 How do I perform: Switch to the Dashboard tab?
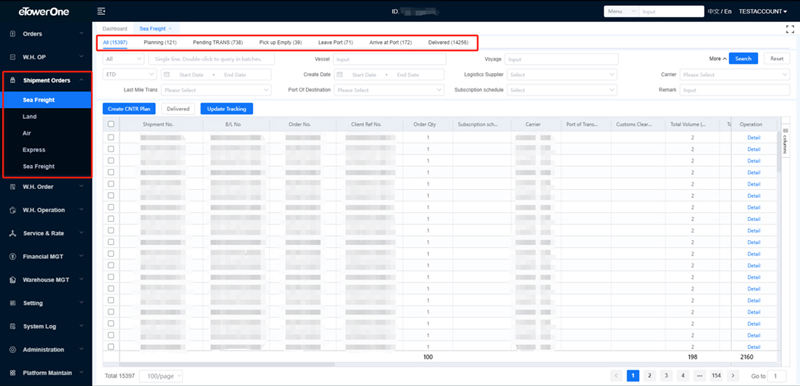115,29
